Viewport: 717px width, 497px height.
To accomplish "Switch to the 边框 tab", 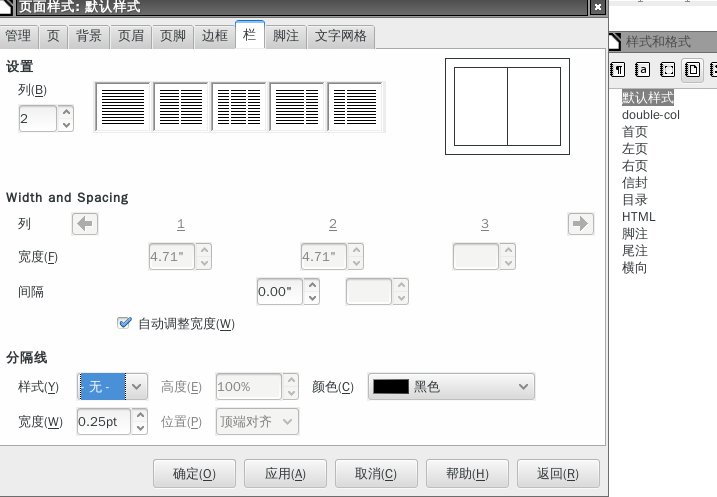I will click(215, 36).
